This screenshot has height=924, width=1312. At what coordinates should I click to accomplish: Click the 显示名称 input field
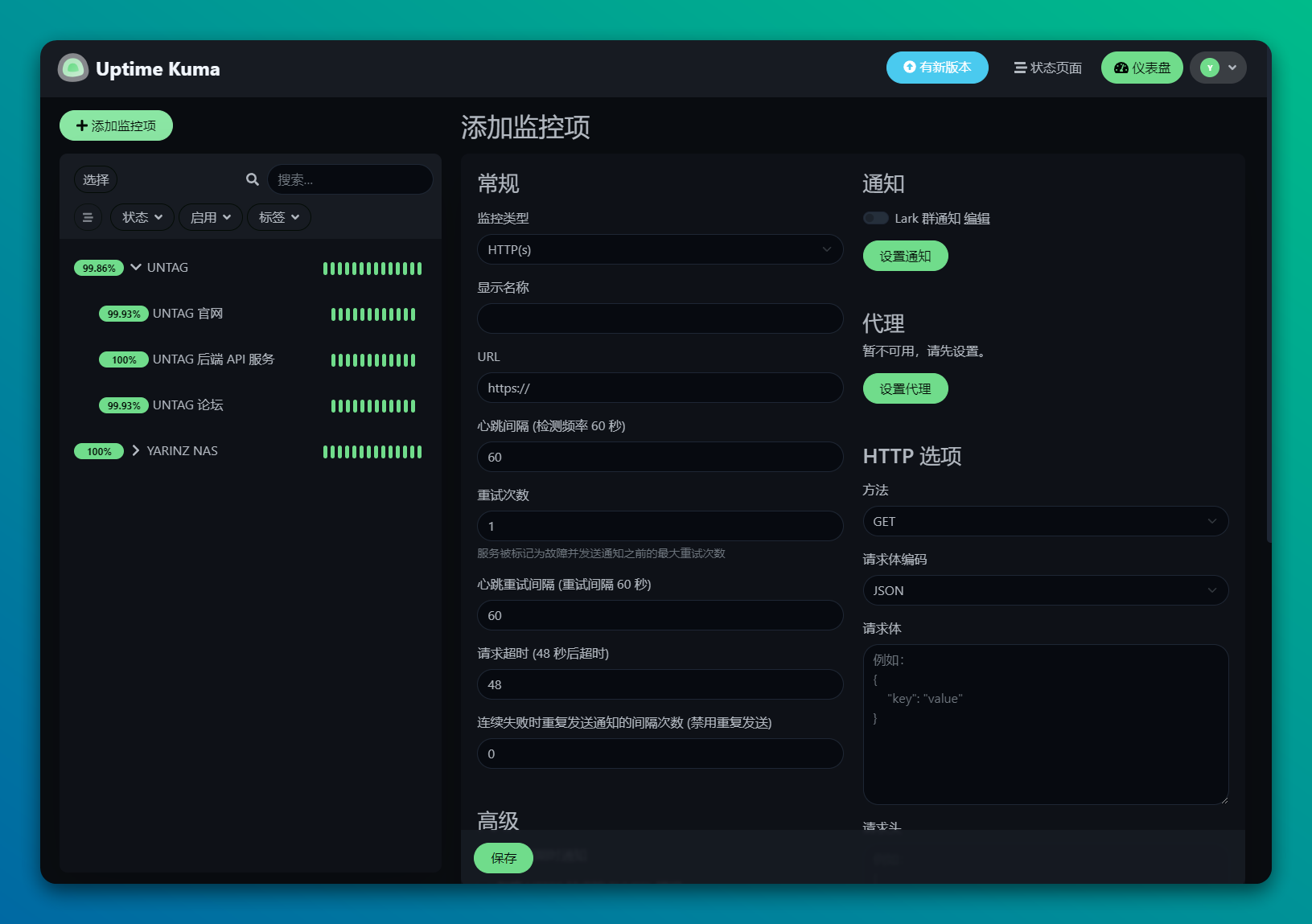point(660,318)
